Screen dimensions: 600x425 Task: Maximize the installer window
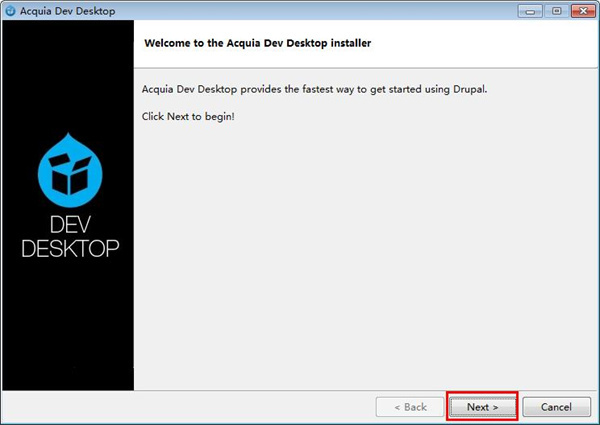point(557,11)
